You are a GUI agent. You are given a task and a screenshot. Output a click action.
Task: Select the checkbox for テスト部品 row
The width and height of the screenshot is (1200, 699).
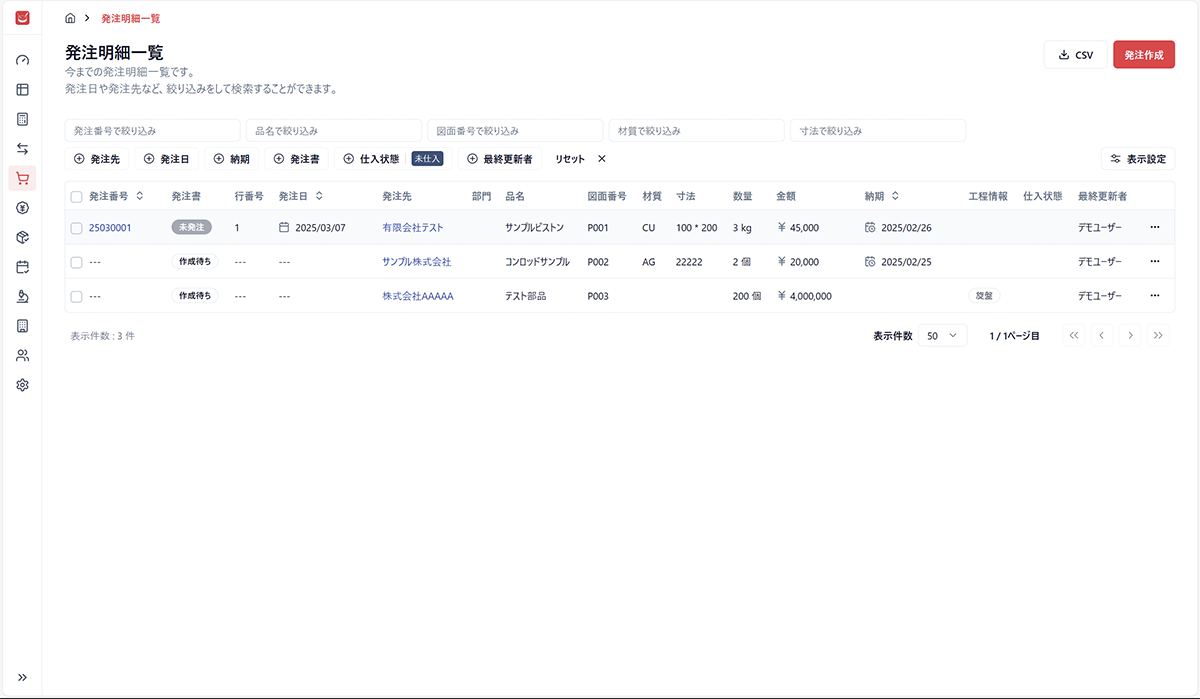tap(76, 296)
